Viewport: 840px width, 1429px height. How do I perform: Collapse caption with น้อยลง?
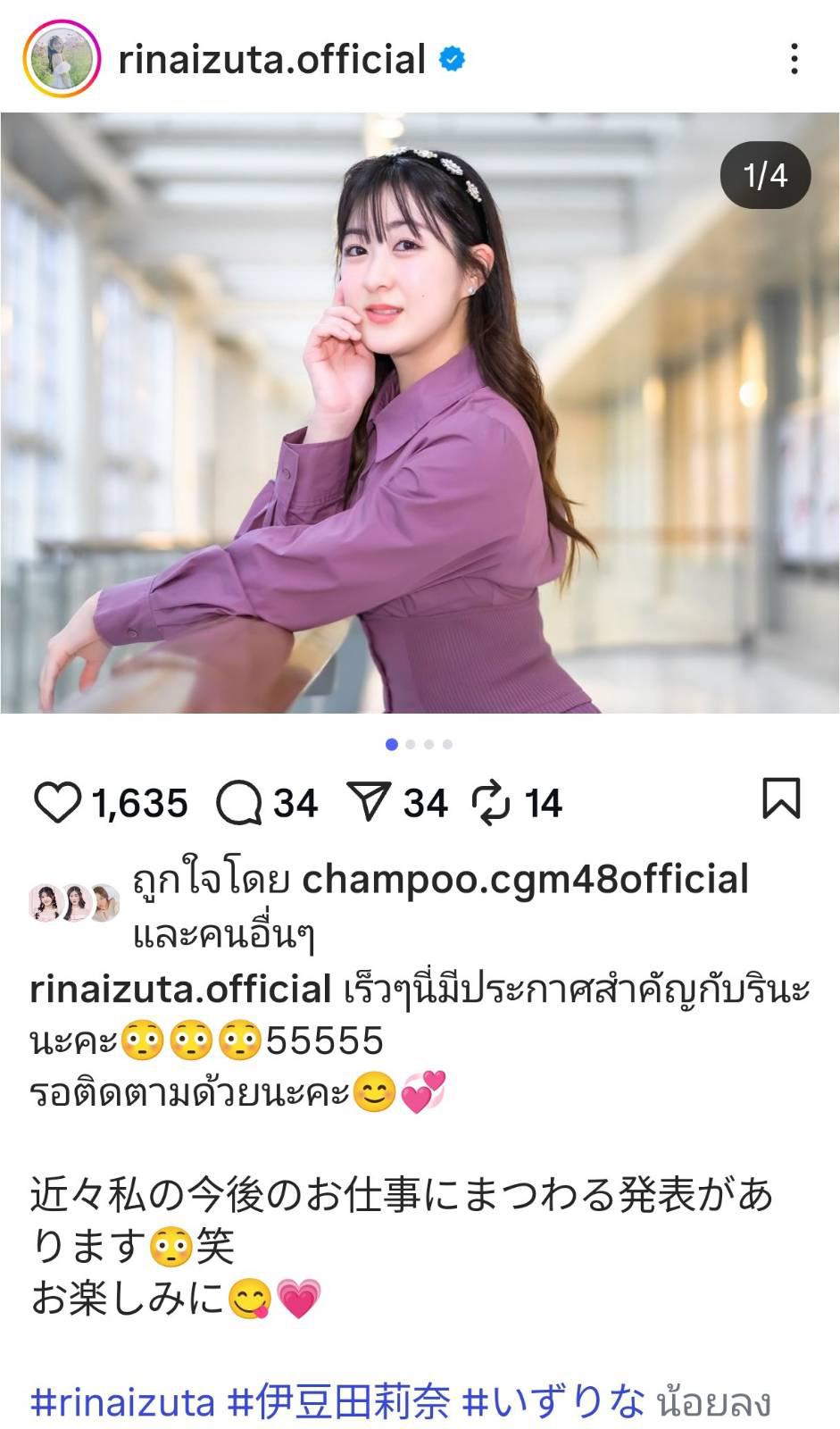714,1402
